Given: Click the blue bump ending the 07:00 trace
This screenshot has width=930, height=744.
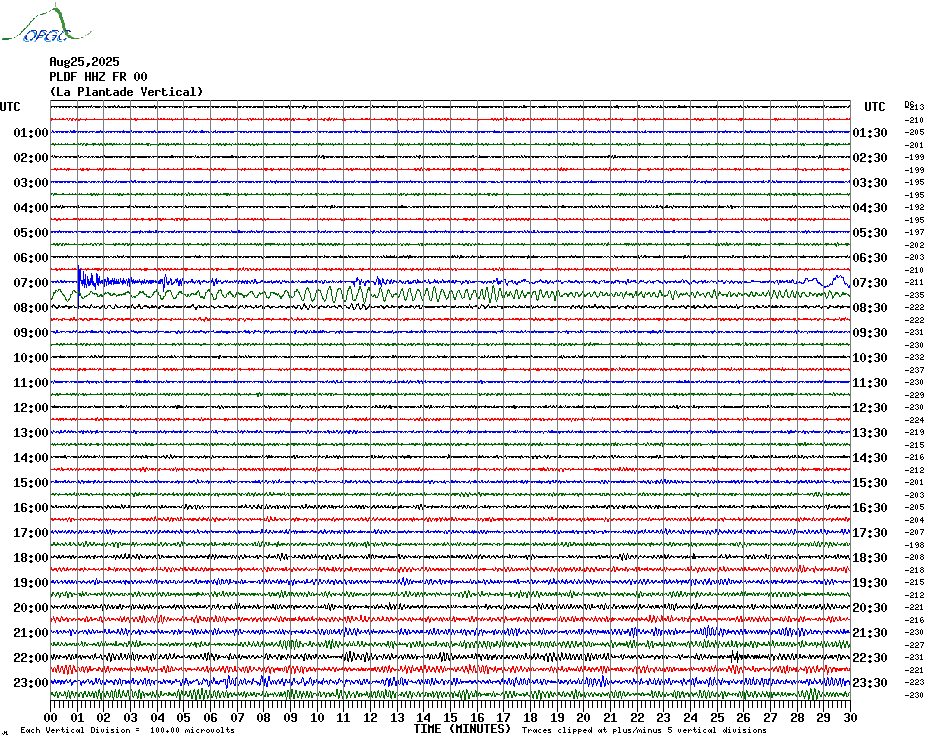Looking at the screenshot, I should pyautogui.click(x=839, y=279).
